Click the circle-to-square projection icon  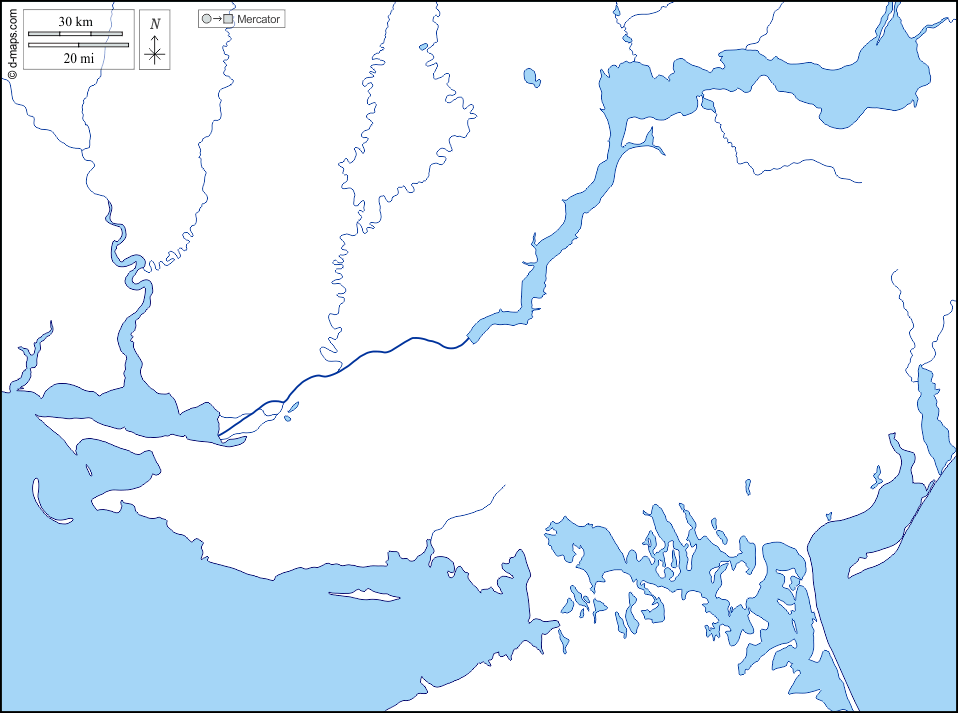(x=218, y=19)
